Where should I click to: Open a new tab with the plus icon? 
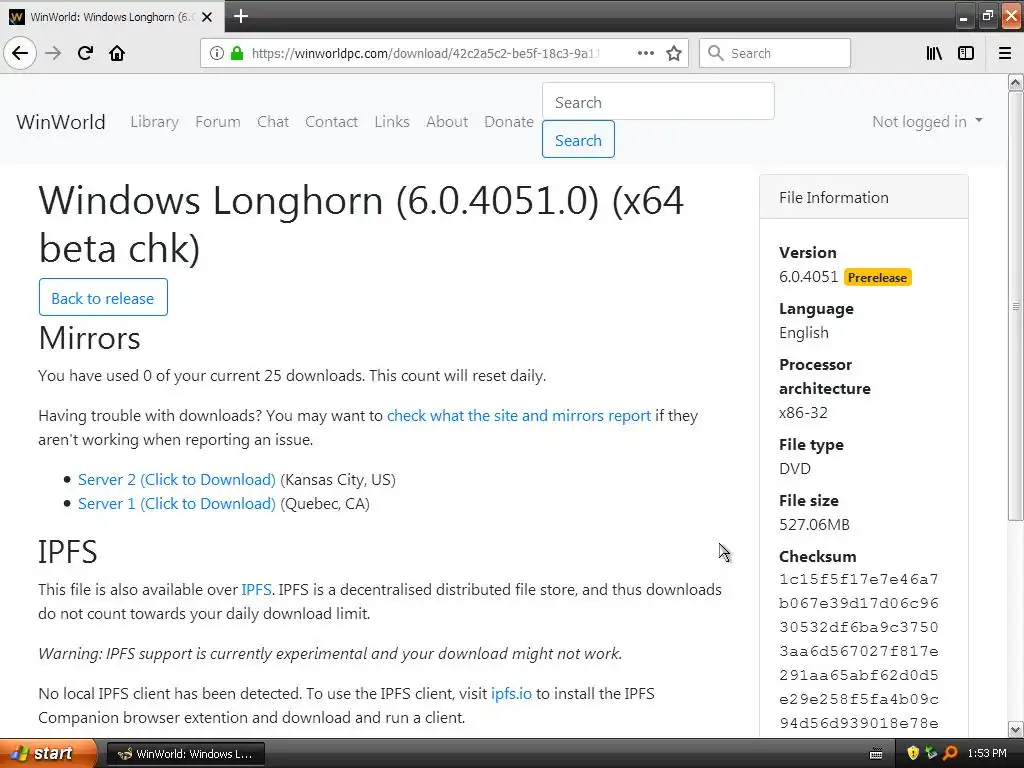click(x=241, y=16)
